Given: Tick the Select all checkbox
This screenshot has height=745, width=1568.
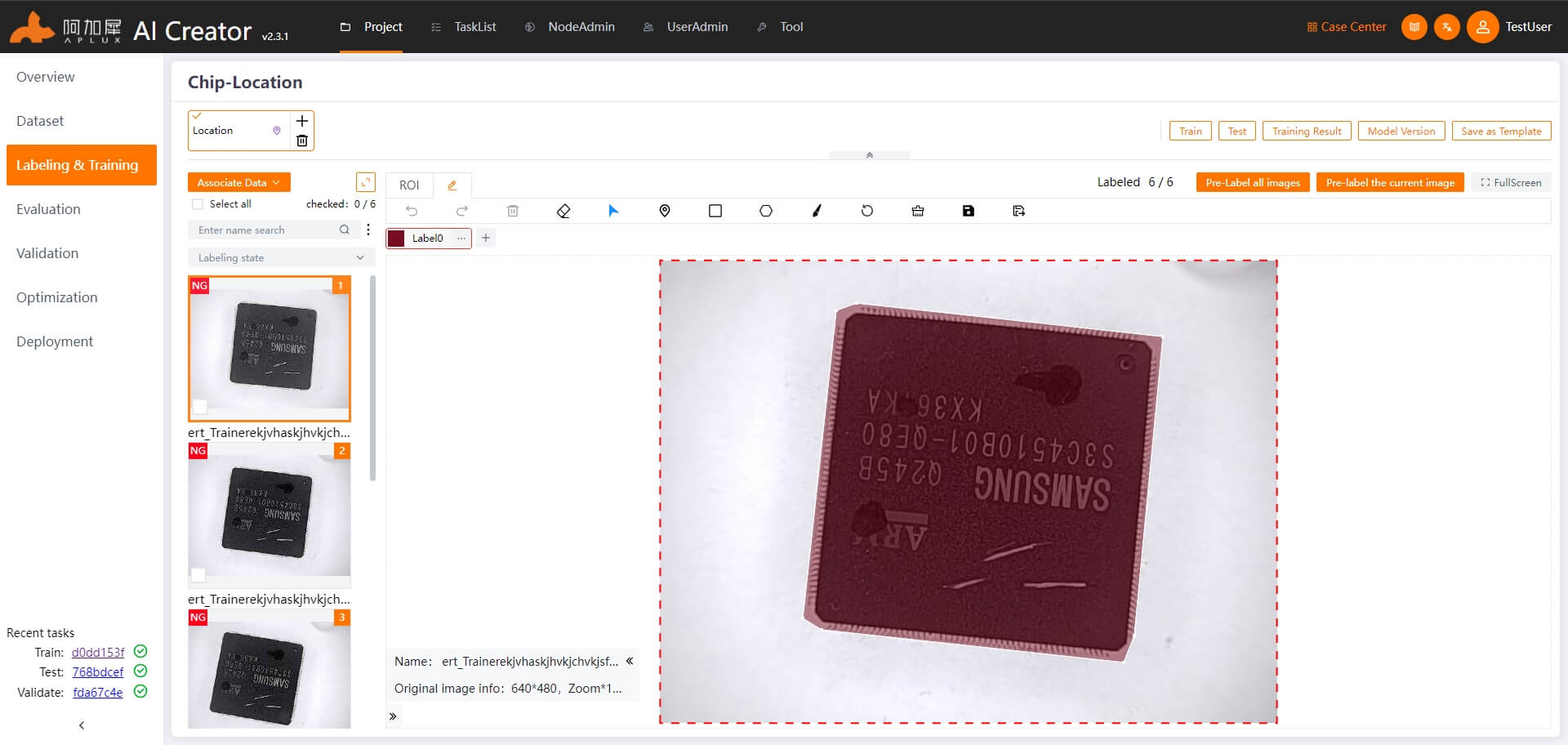Looking at the screenshot, I should point(198,204).
